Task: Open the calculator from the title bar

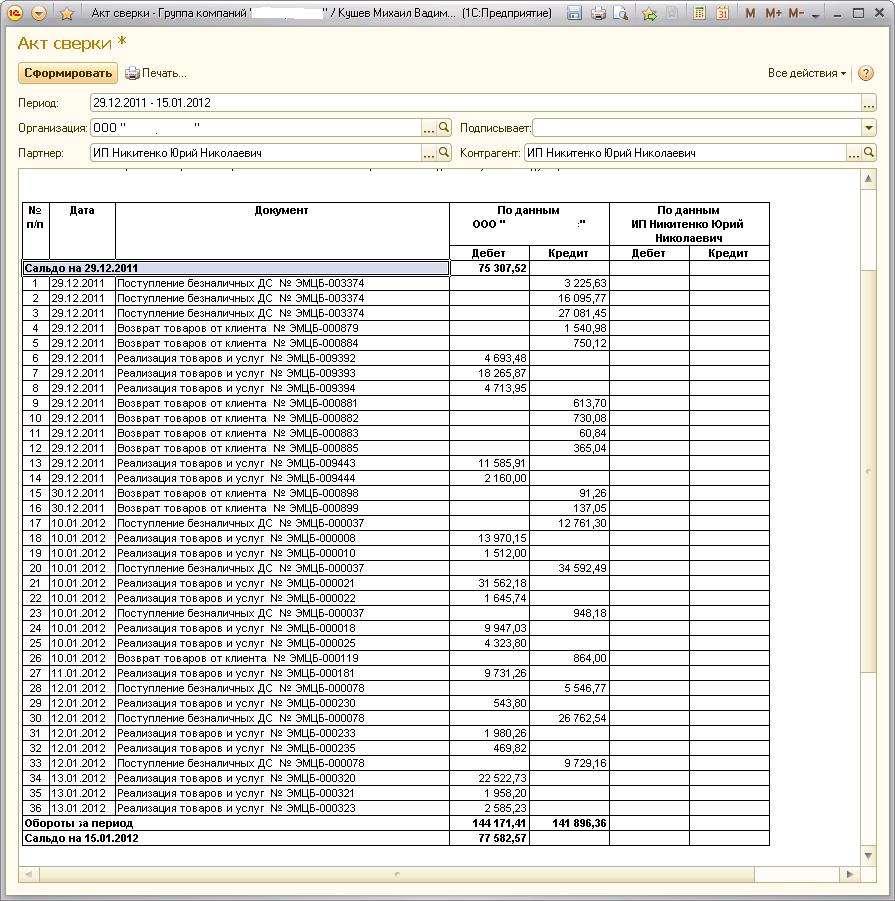Action: click(x=699, y=13)
